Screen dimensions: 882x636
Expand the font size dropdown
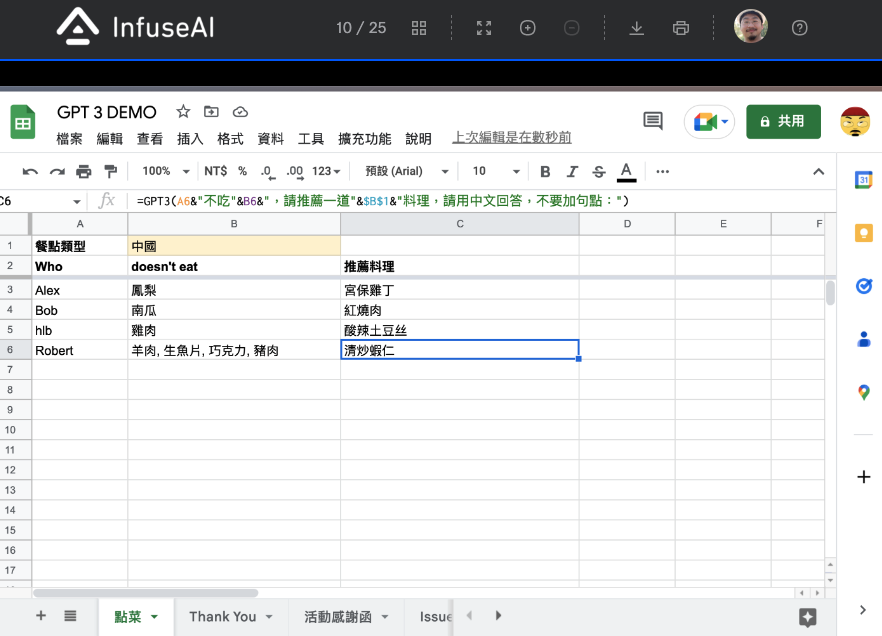pos(496,171)
